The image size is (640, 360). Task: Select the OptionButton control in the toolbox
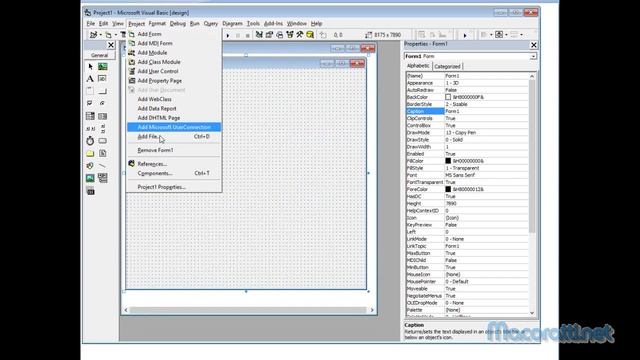[102, 103]
